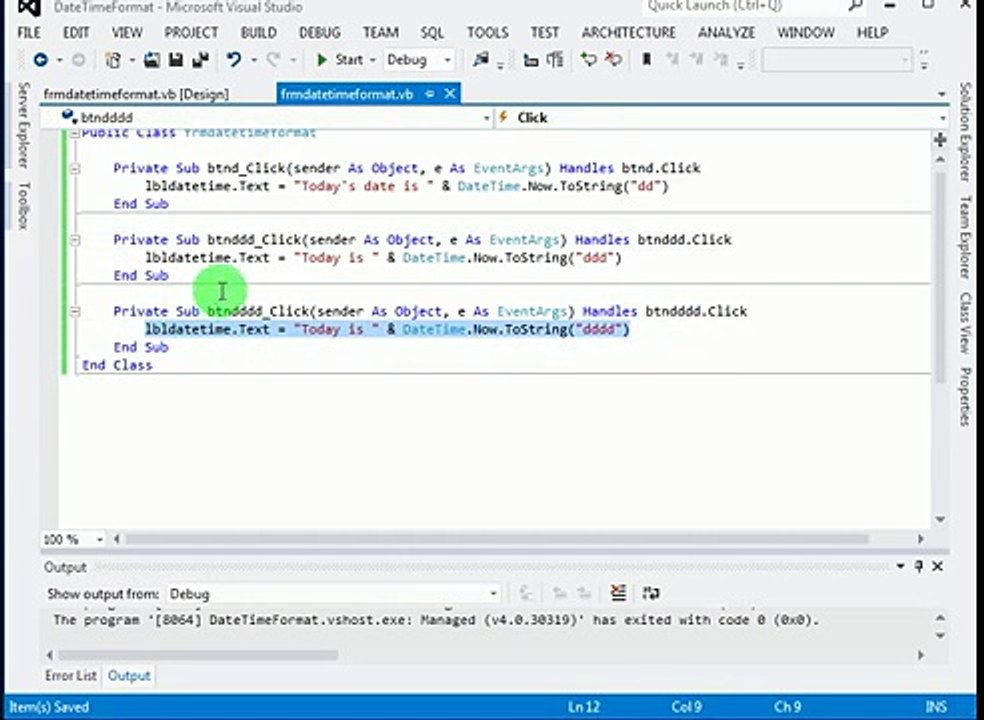The height and width of the screenshot is (720, 984).
Task: Open the WINDOW menu
Action: click(x=806, y=32)
